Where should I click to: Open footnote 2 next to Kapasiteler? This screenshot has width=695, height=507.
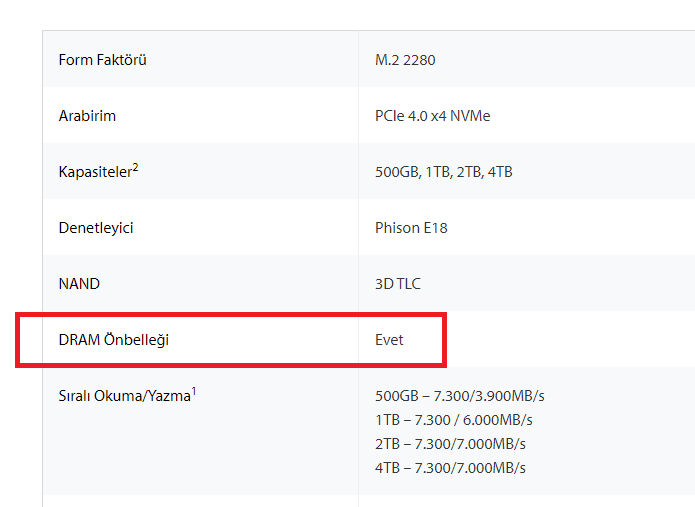136,167
